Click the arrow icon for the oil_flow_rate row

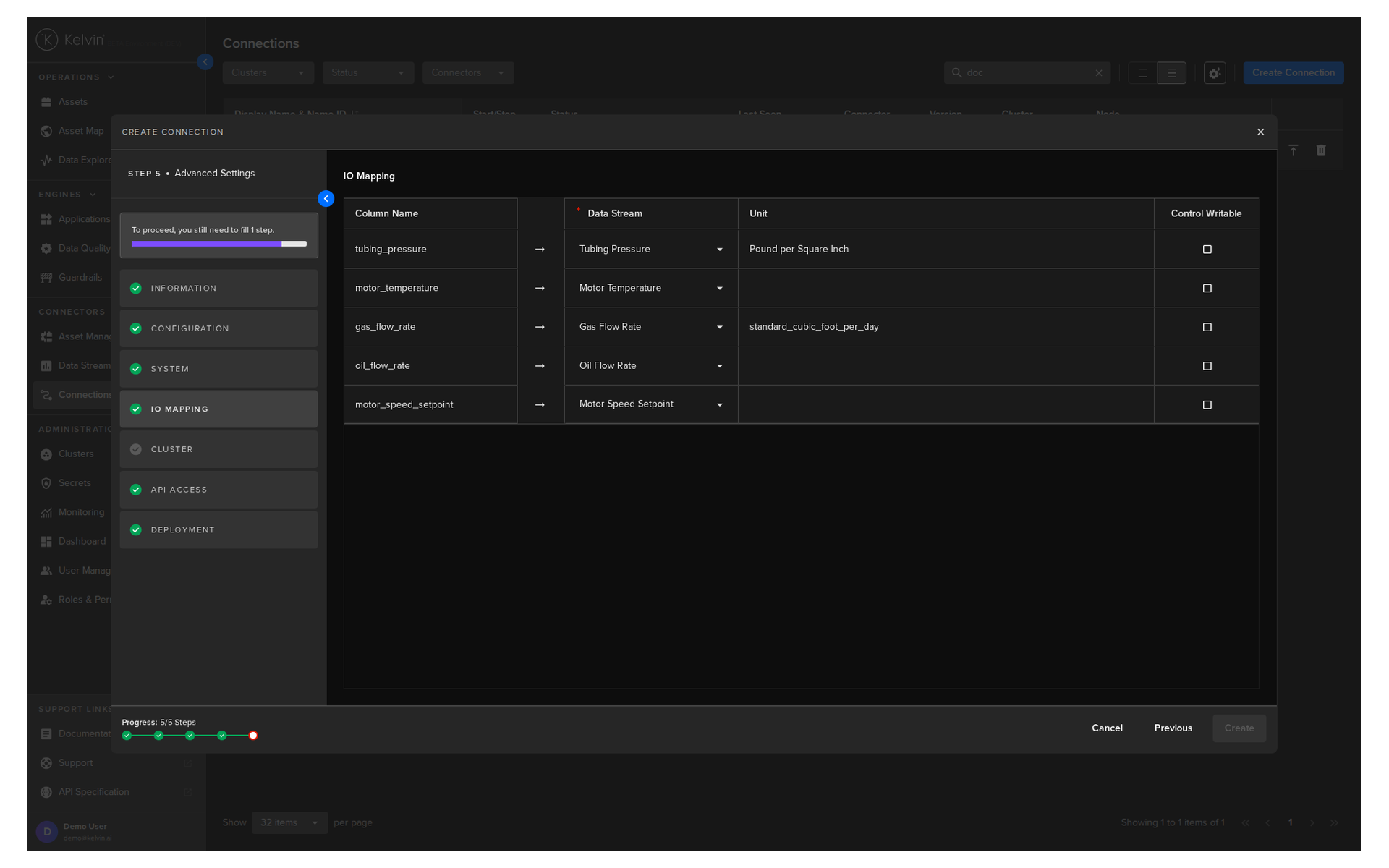click(540, 366)
